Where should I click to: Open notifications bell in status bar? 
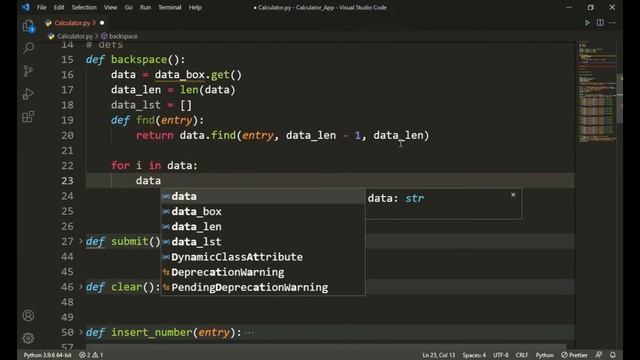[x=613, y=355]
